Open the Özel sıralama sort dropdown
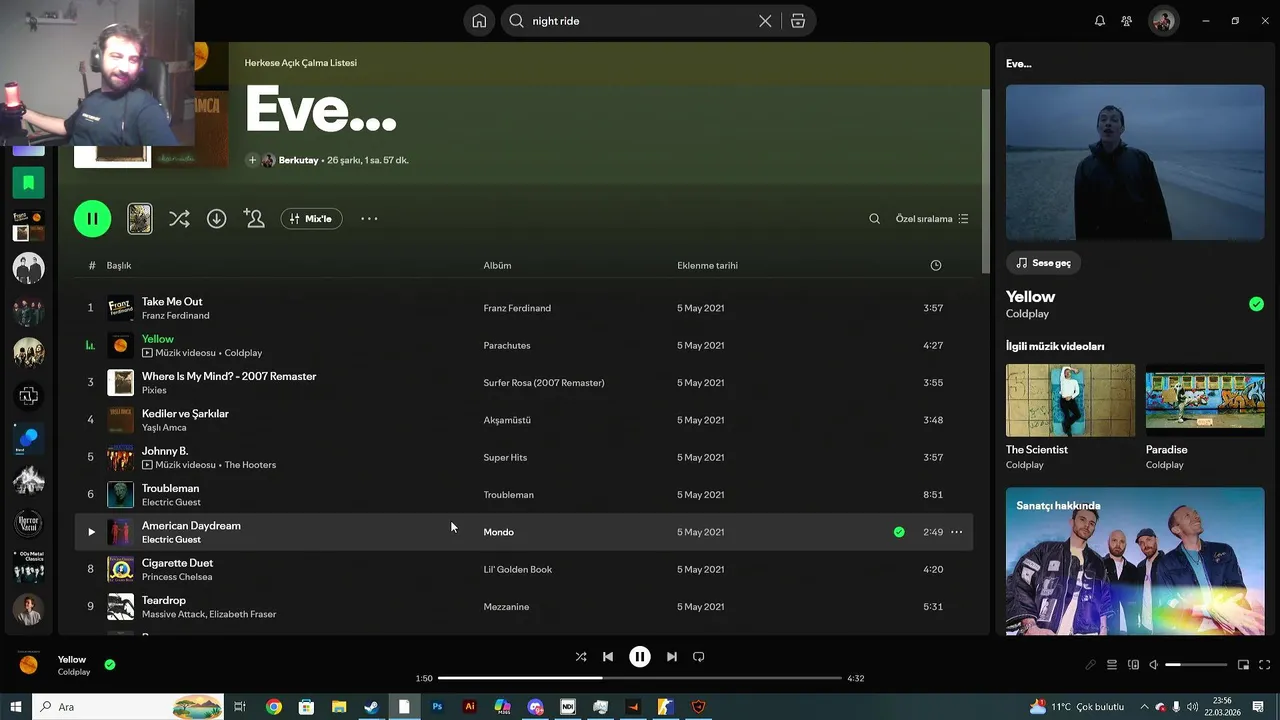1280x720 pixels. click(932, 218)
